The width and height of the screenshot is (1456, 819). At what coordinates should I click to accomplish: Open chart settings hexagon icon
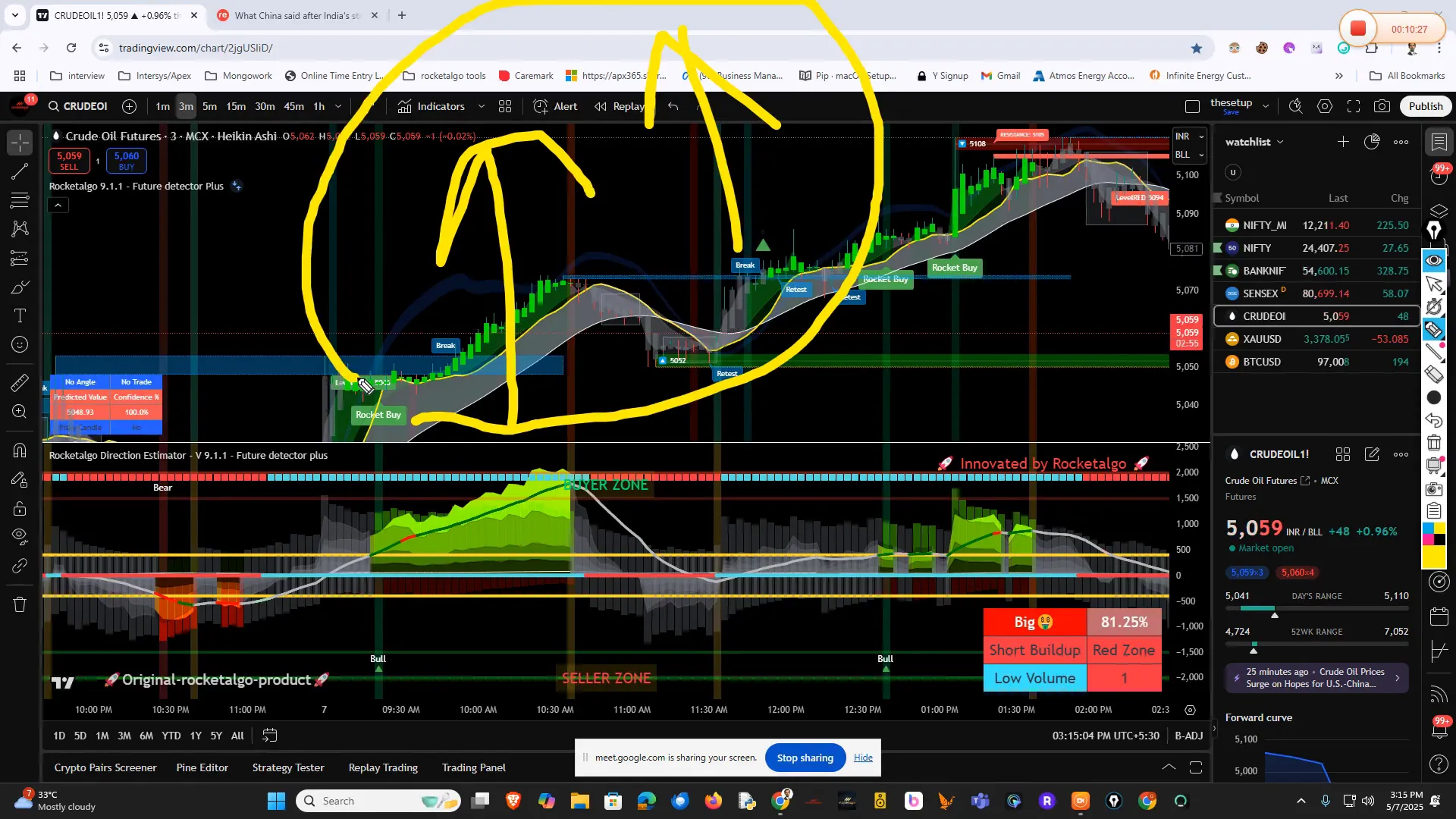1325,106
